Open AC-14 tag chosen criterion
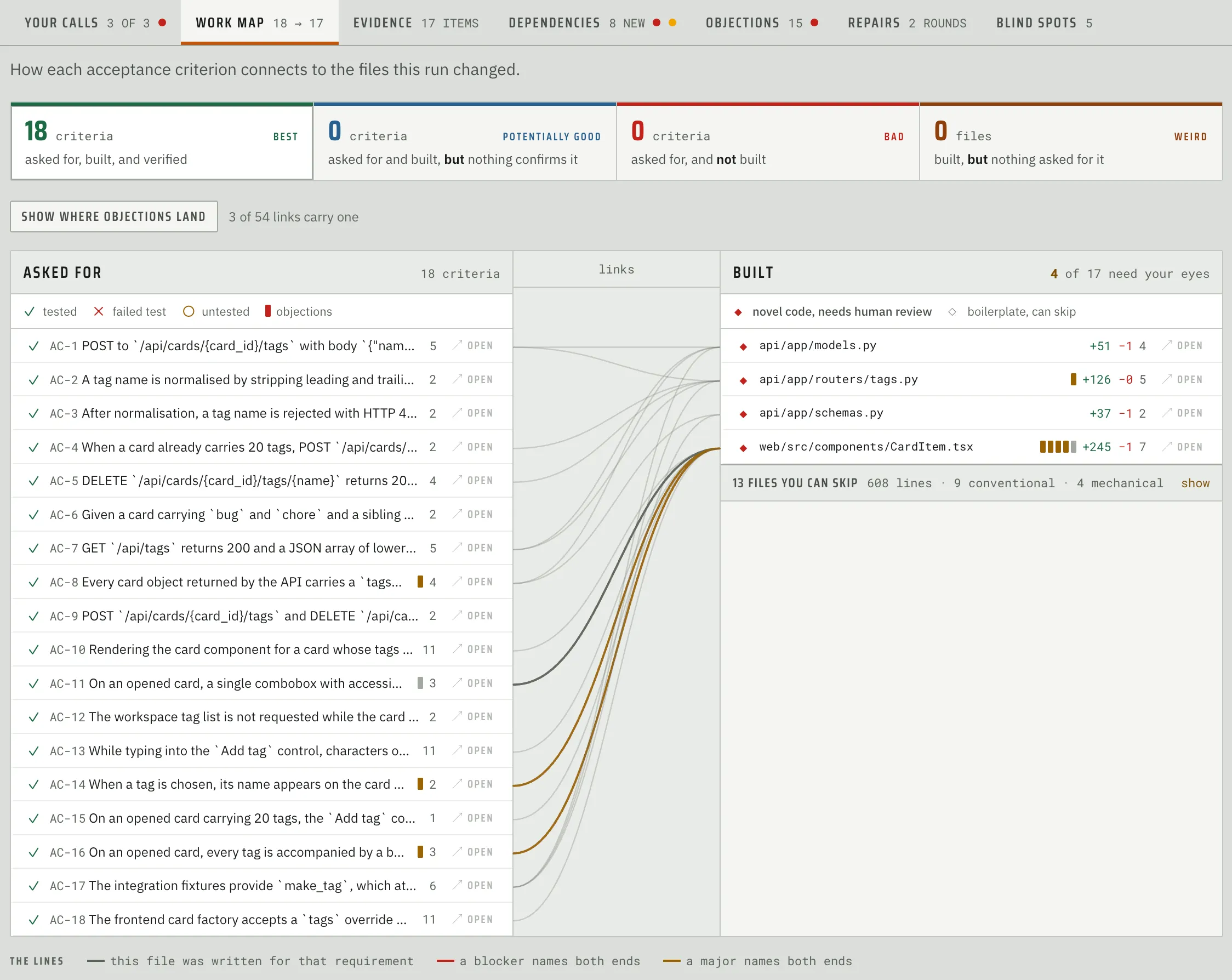The image size is (1232, 980). coord(472,784)
